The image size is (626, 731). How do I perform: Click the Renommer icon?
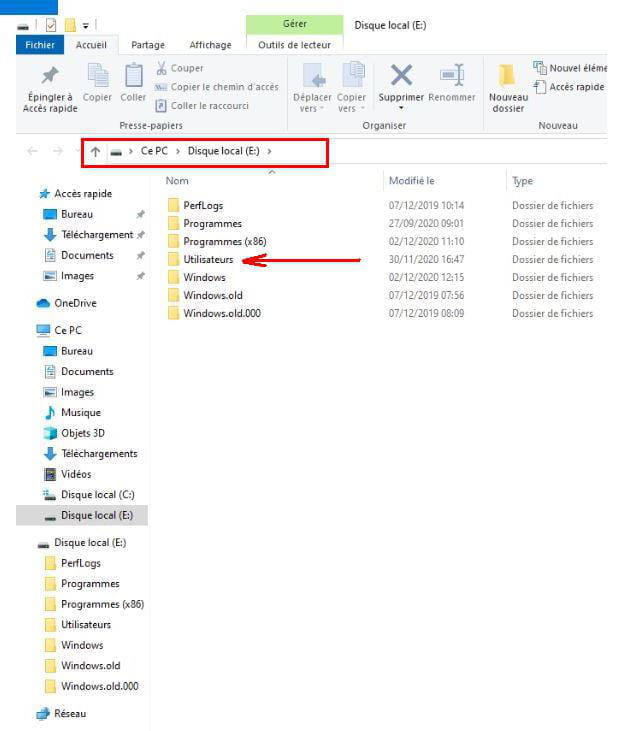[x=452, y=75]
